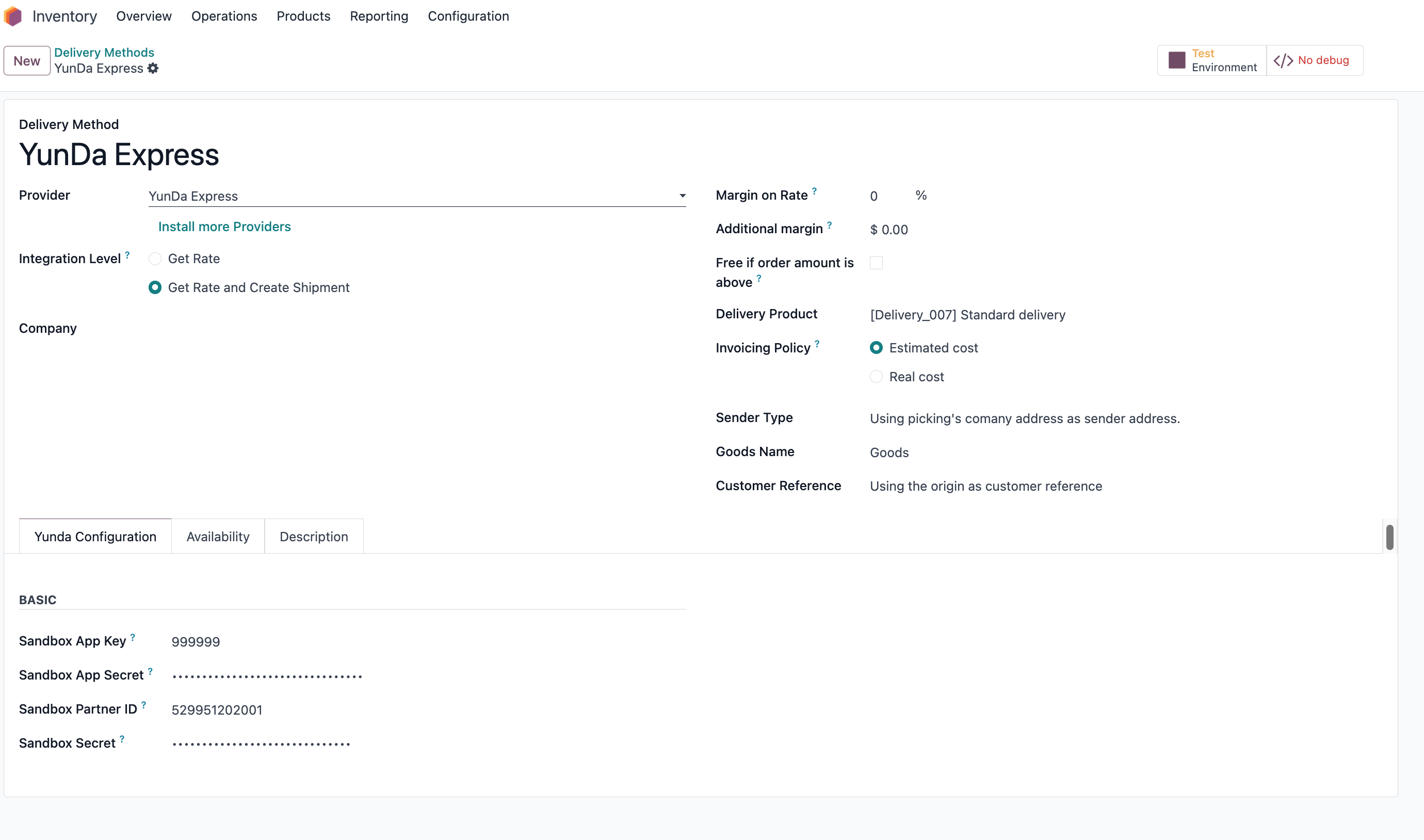Show help tooltip for Additional margin
Screen dimensions: 1424x840
point(829,225)
